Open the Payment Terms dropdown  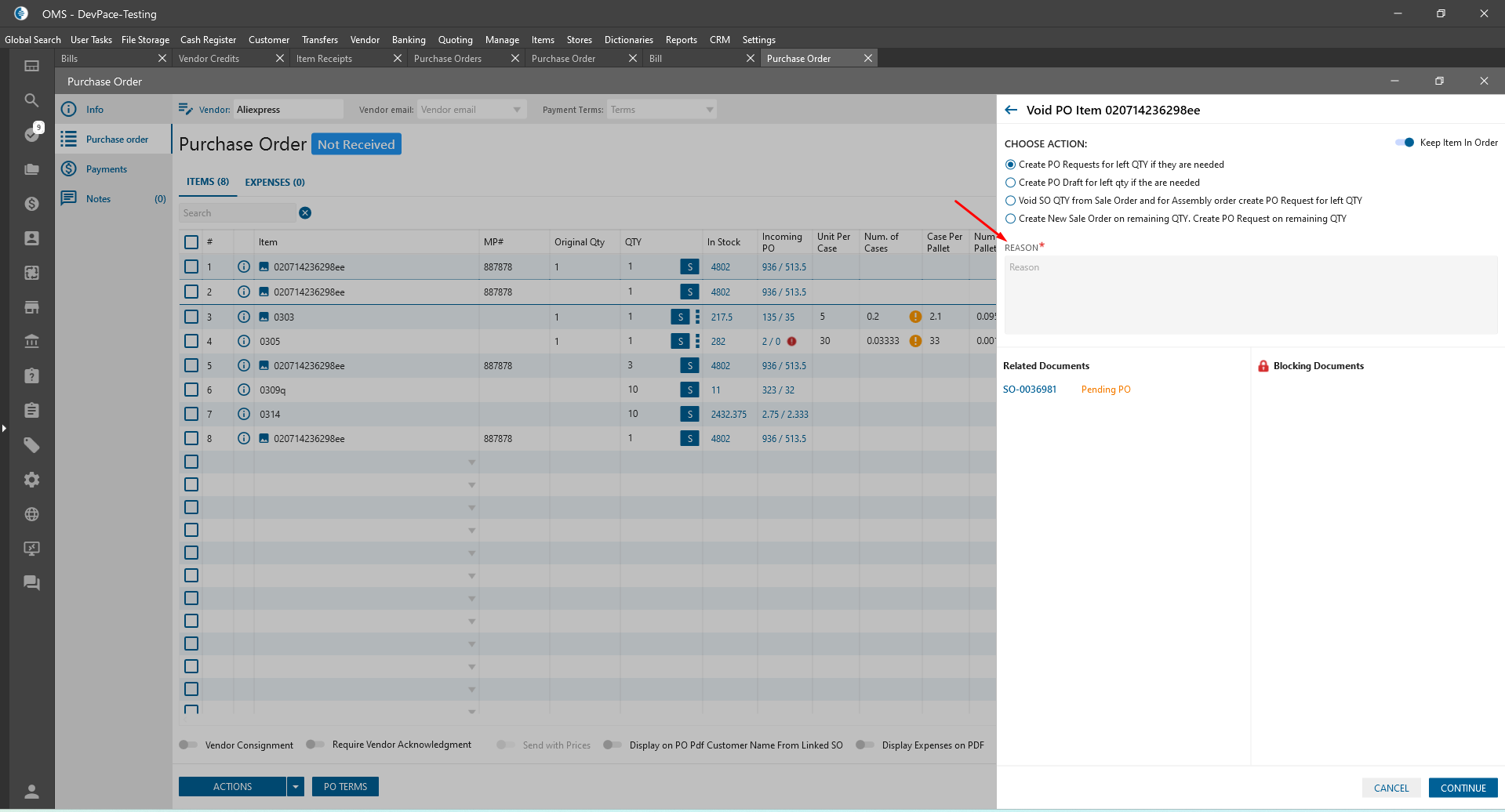pos(710,110)
